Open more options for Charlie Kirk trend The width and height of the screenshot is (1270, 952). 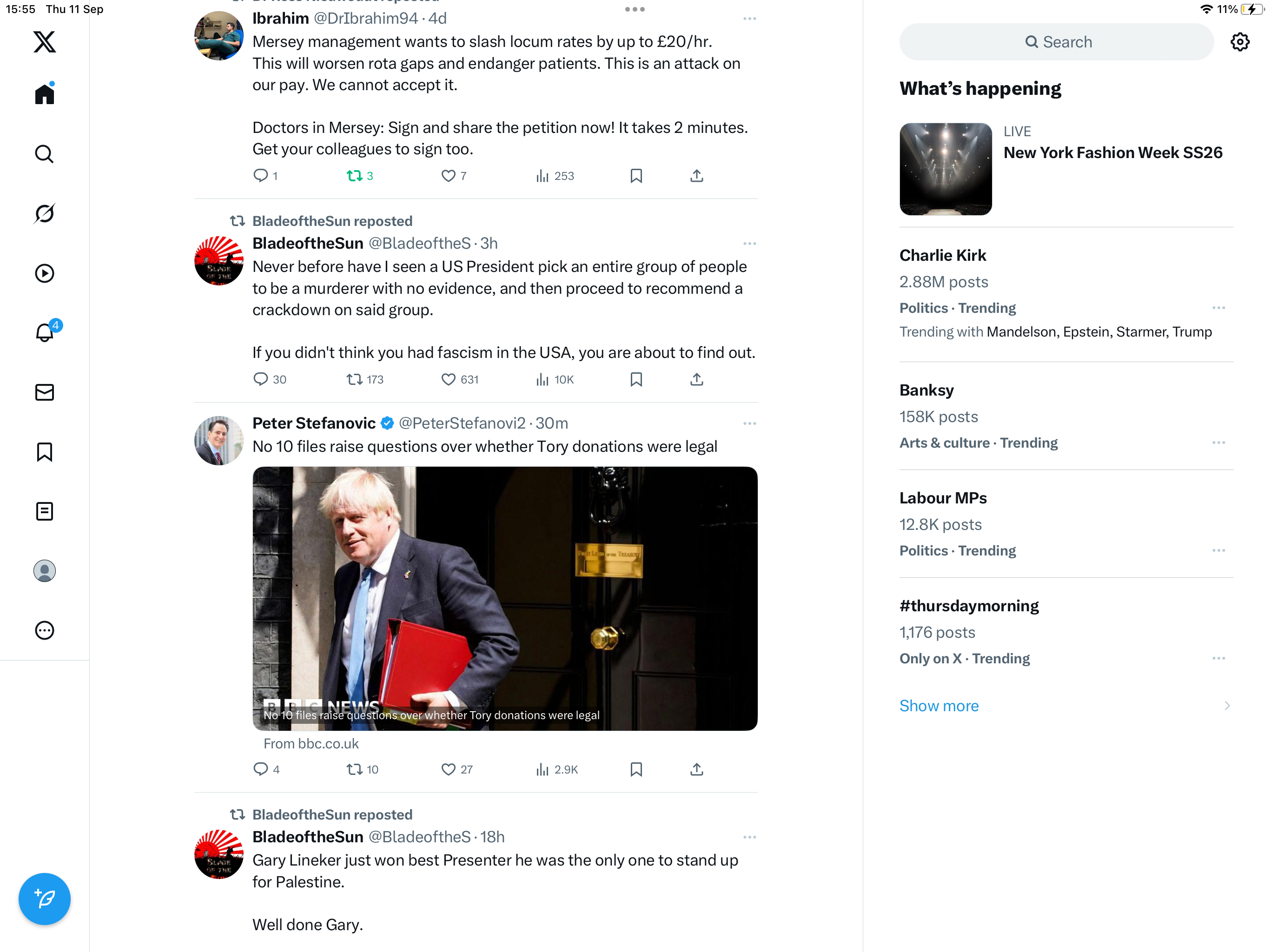[1218, 308]
